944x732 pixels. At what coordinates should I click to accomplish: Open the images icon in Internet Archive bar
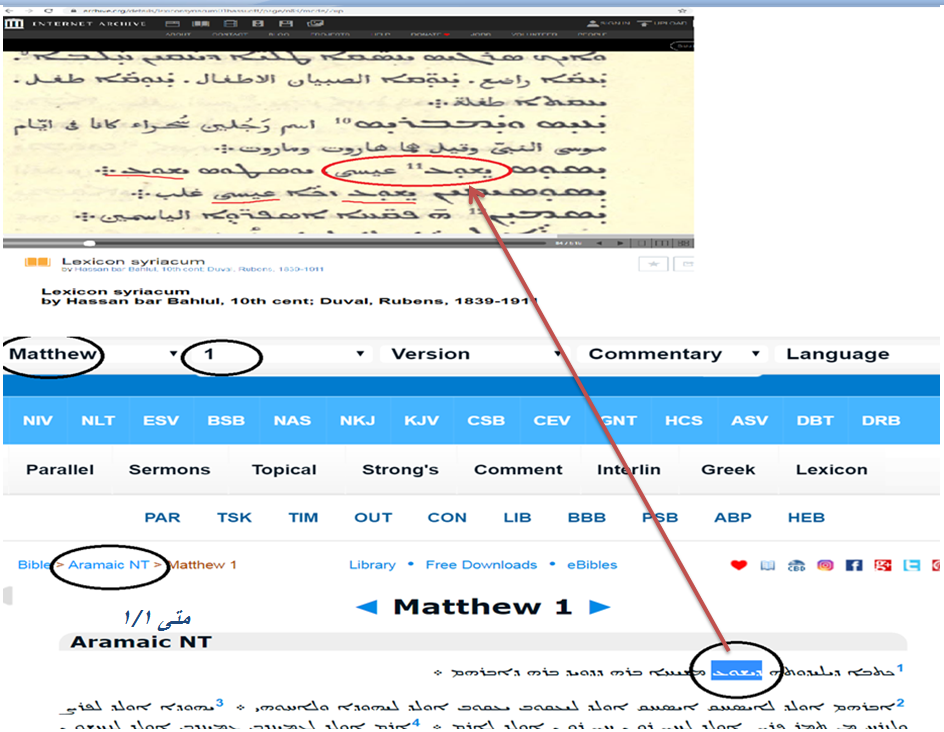[315, 23]
